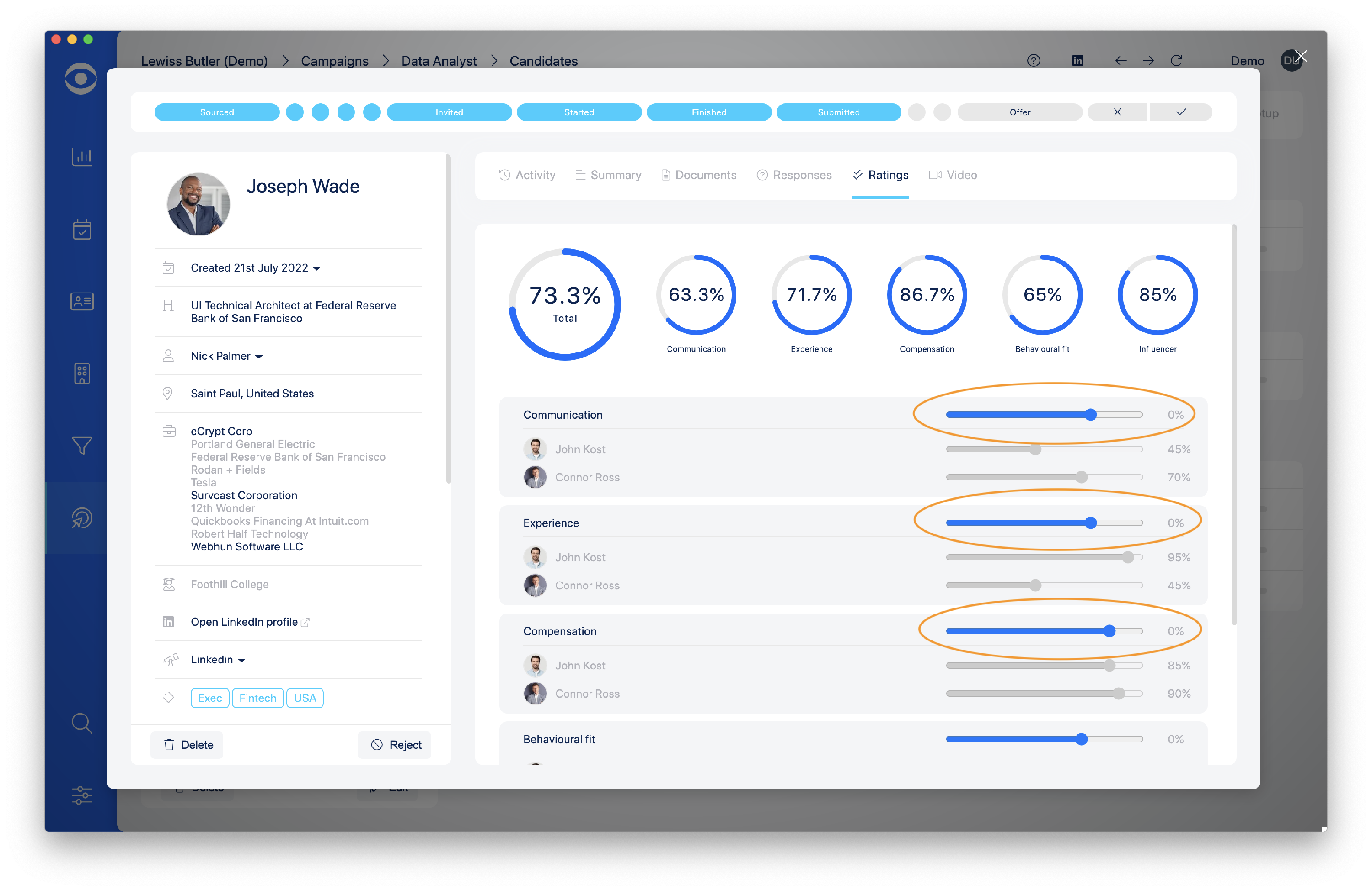Open the contact card icon in sidebar

click(81, 301)
